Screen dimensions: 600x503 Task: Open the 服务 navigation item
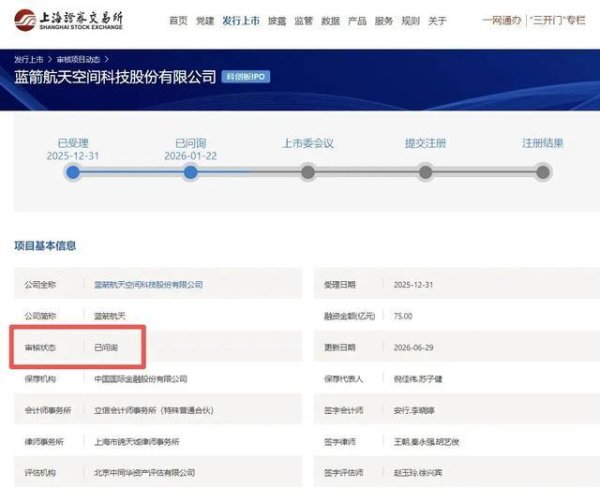pyautogui.click(x=384, y=21)
